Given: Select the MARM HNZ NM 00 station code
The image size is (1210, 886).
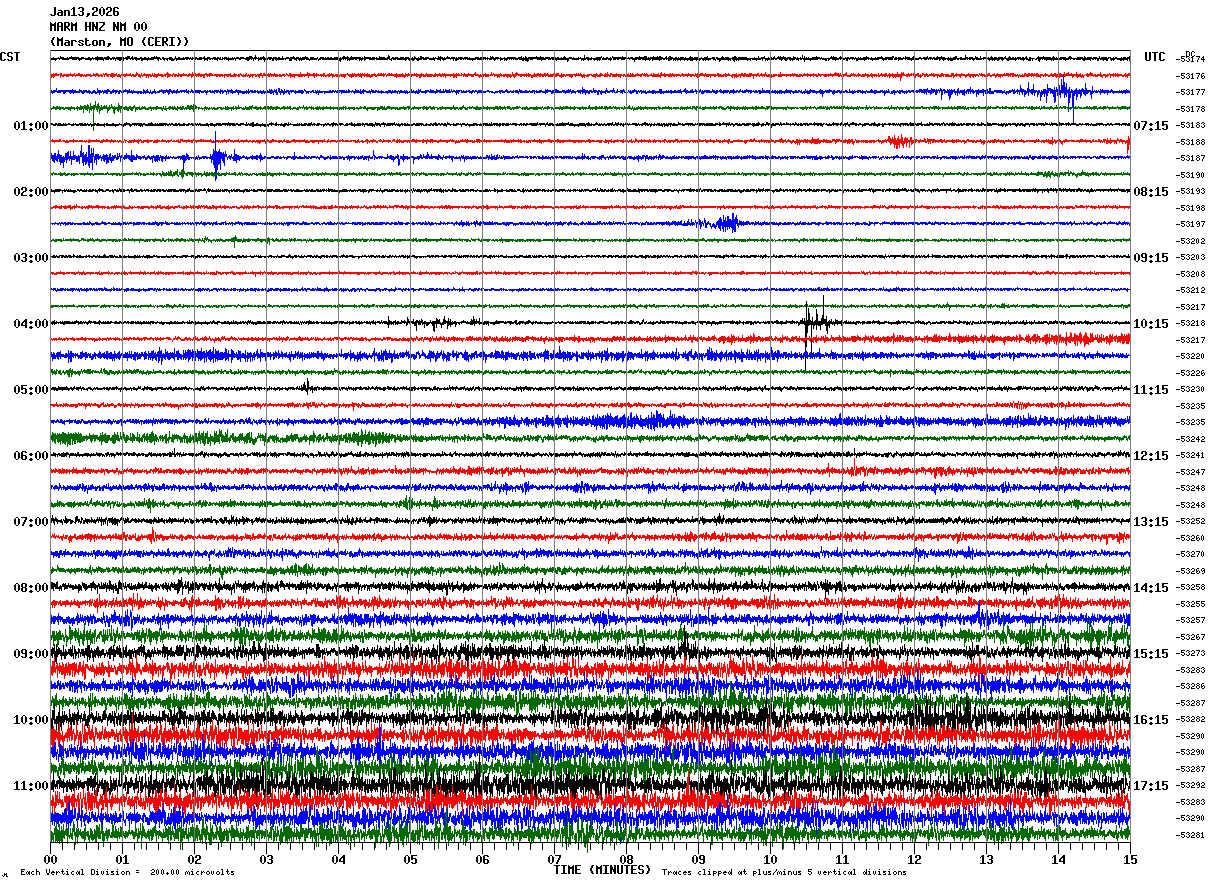Looking at the screenshot, I should [x=98, y=27].
